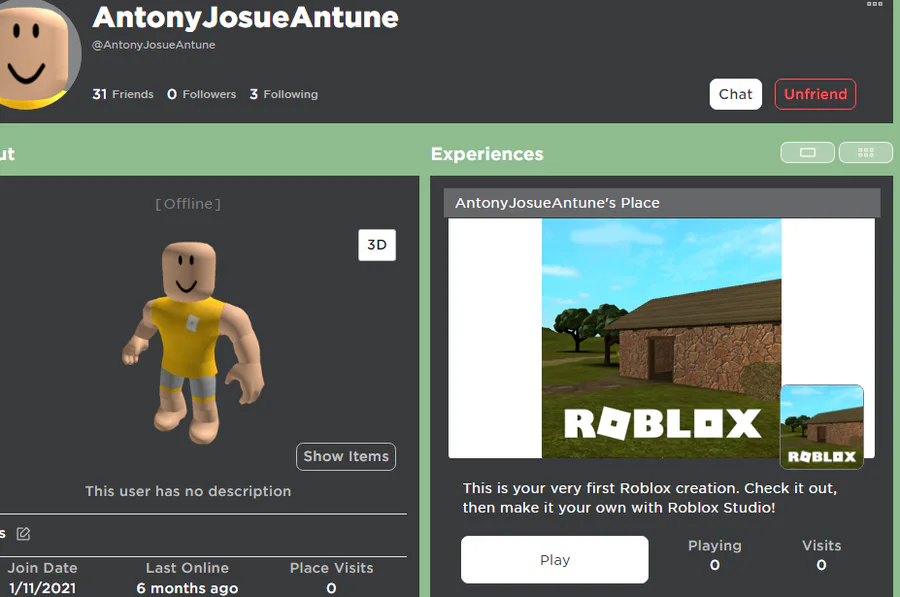Click the Chat button

click(x=735, y=94)
